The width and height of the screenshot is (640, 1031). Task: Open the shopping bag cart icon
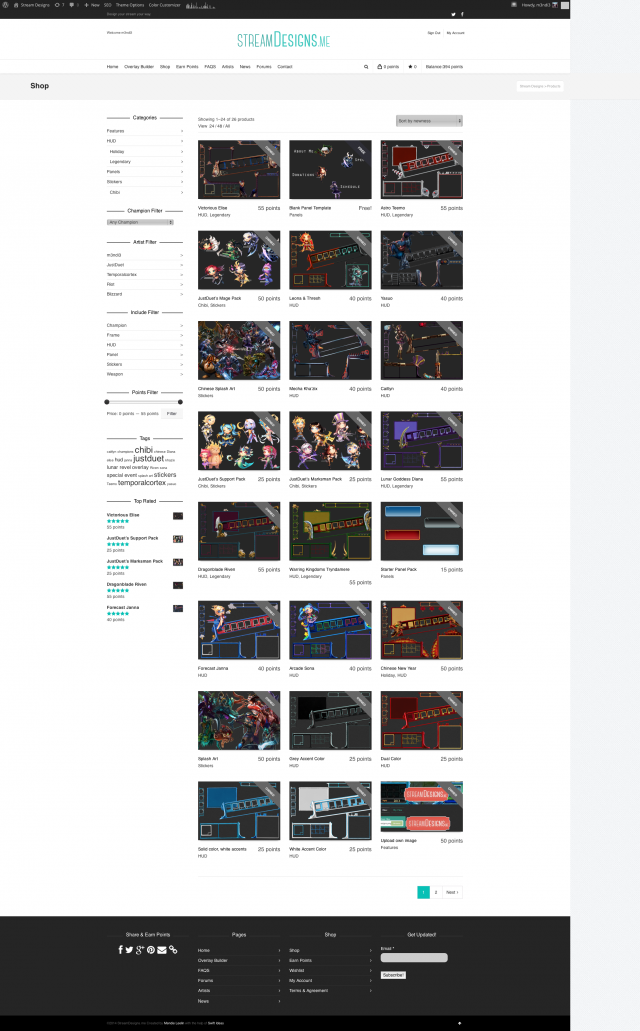point(380,66)
